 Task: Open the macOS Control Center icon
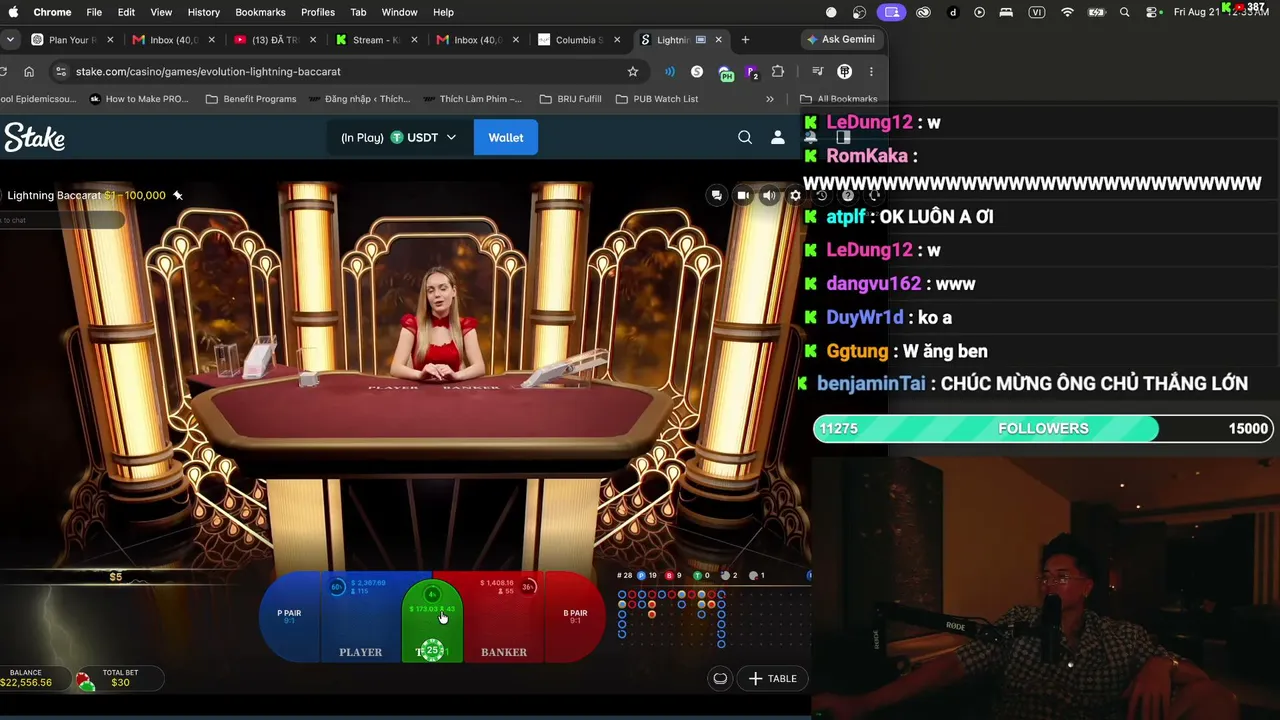pyautogui.click(x=1153, y=12)
